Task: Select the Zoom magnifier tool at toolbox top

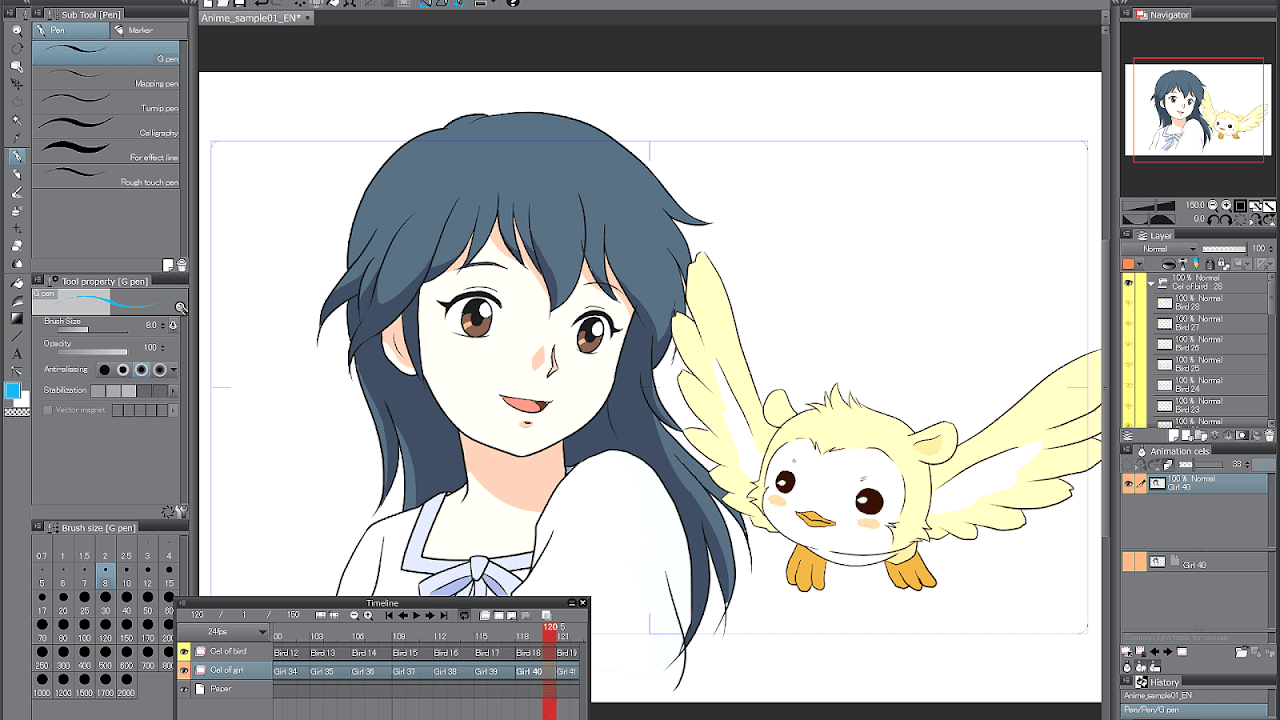Action: [17, 30]
